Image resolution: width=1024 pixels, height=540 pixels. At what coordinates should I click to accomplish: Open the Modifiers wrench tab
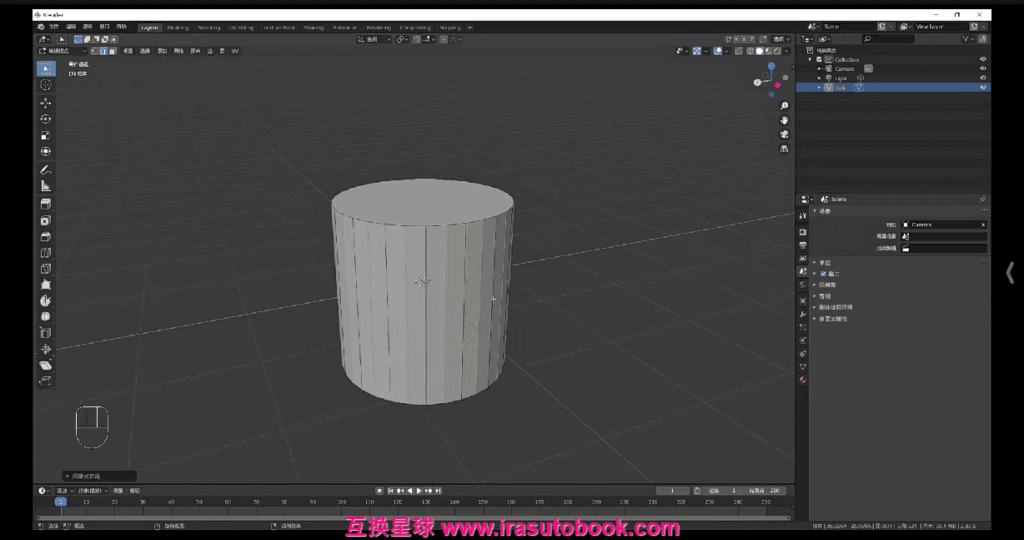tap(803, 315)
